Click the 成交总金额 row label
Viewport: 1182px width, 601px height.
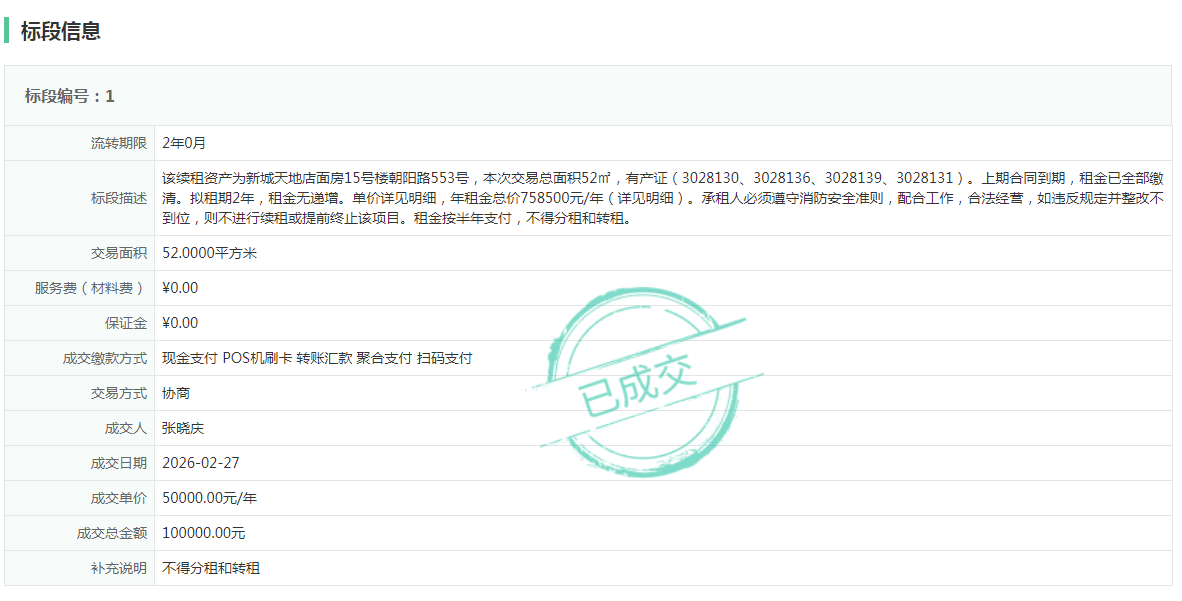pyautogui.click(x=112, y=533)
